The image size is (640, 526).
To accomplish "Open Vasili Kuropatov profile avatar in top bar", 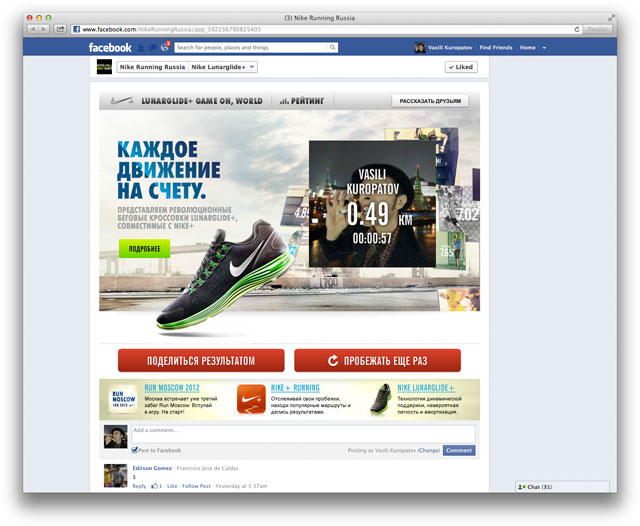I will [x=420, y=48].
